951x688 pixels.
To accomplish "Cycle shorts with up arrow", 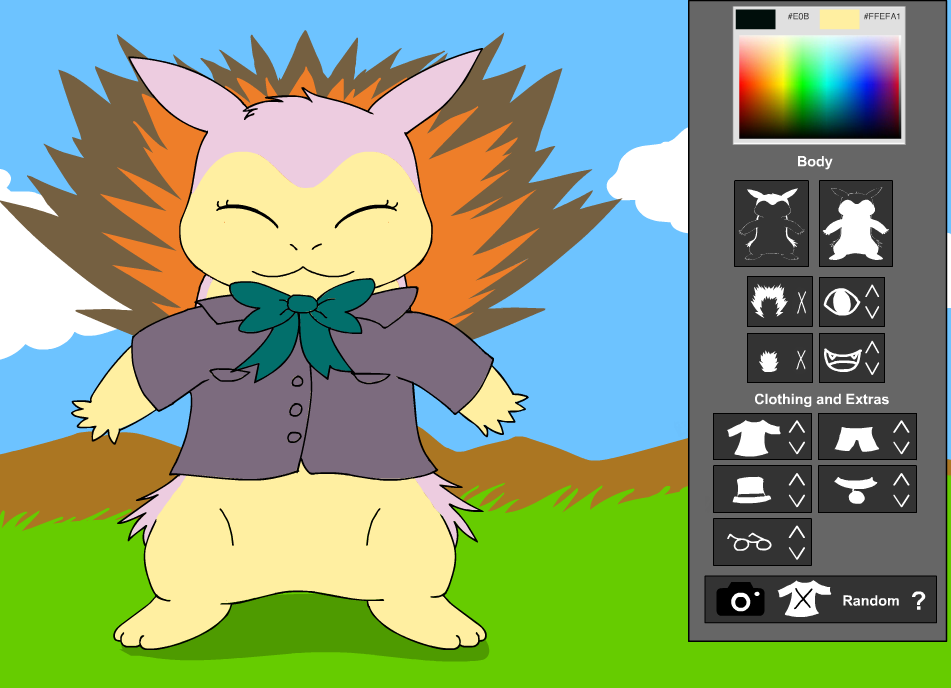I will pos(901,427).
